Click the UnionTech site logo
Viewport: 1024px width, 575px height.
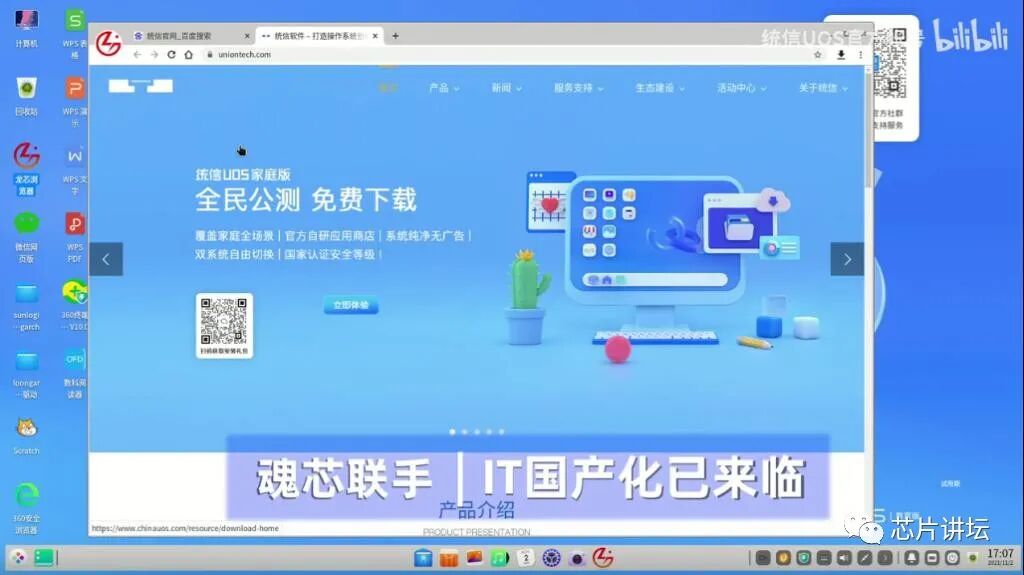point(140,86)
